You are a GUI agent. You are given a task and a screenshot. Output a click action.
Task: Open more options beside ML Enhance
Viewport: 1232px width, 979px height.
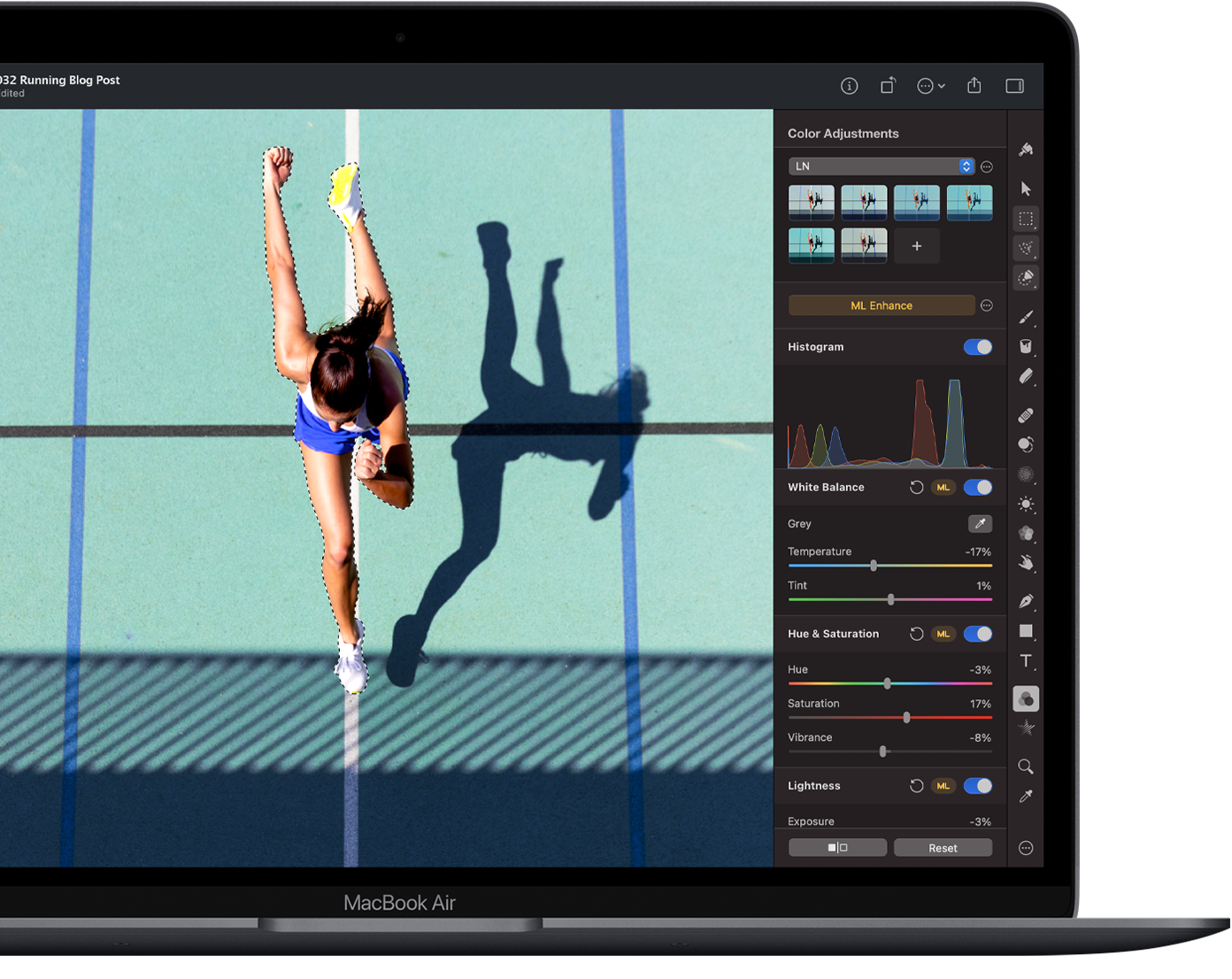[987, 306]
